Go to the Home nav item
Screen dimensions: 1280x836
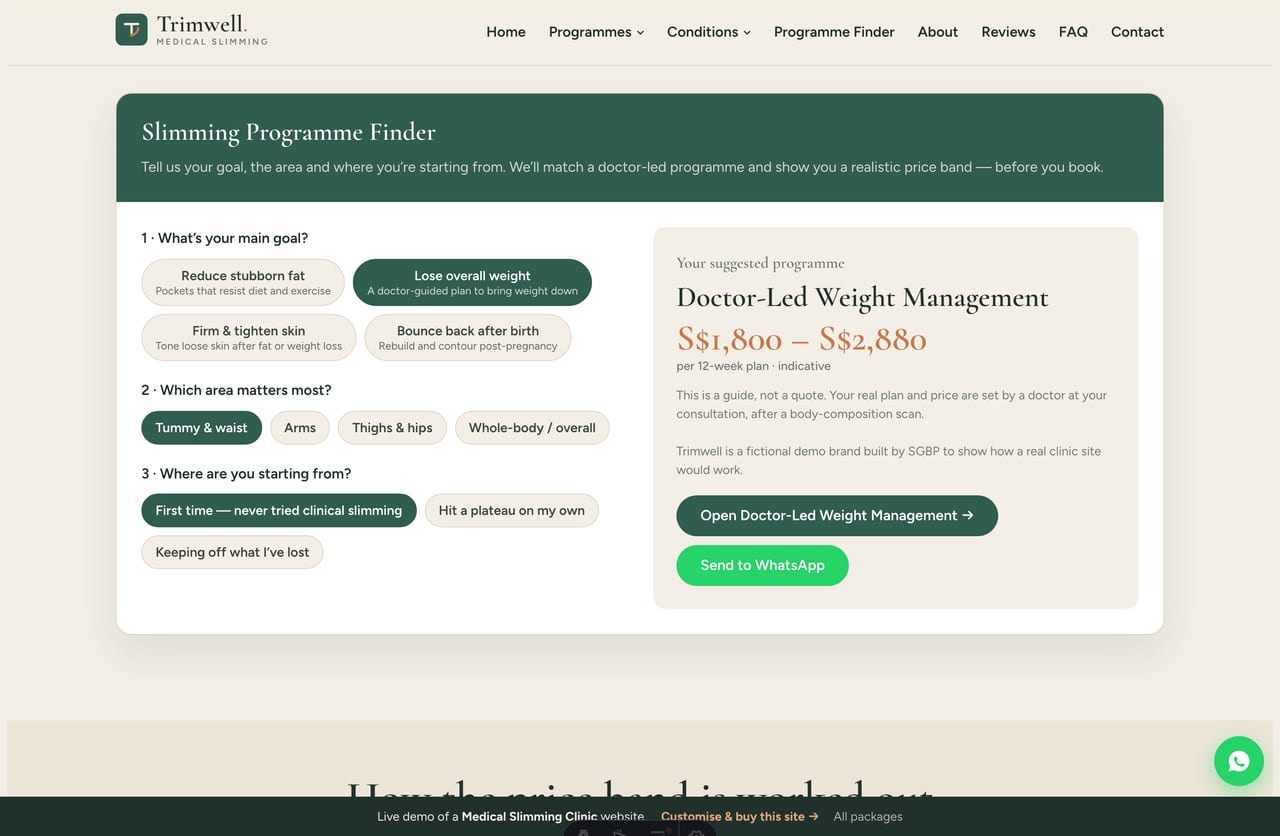(x=506, y=32)
